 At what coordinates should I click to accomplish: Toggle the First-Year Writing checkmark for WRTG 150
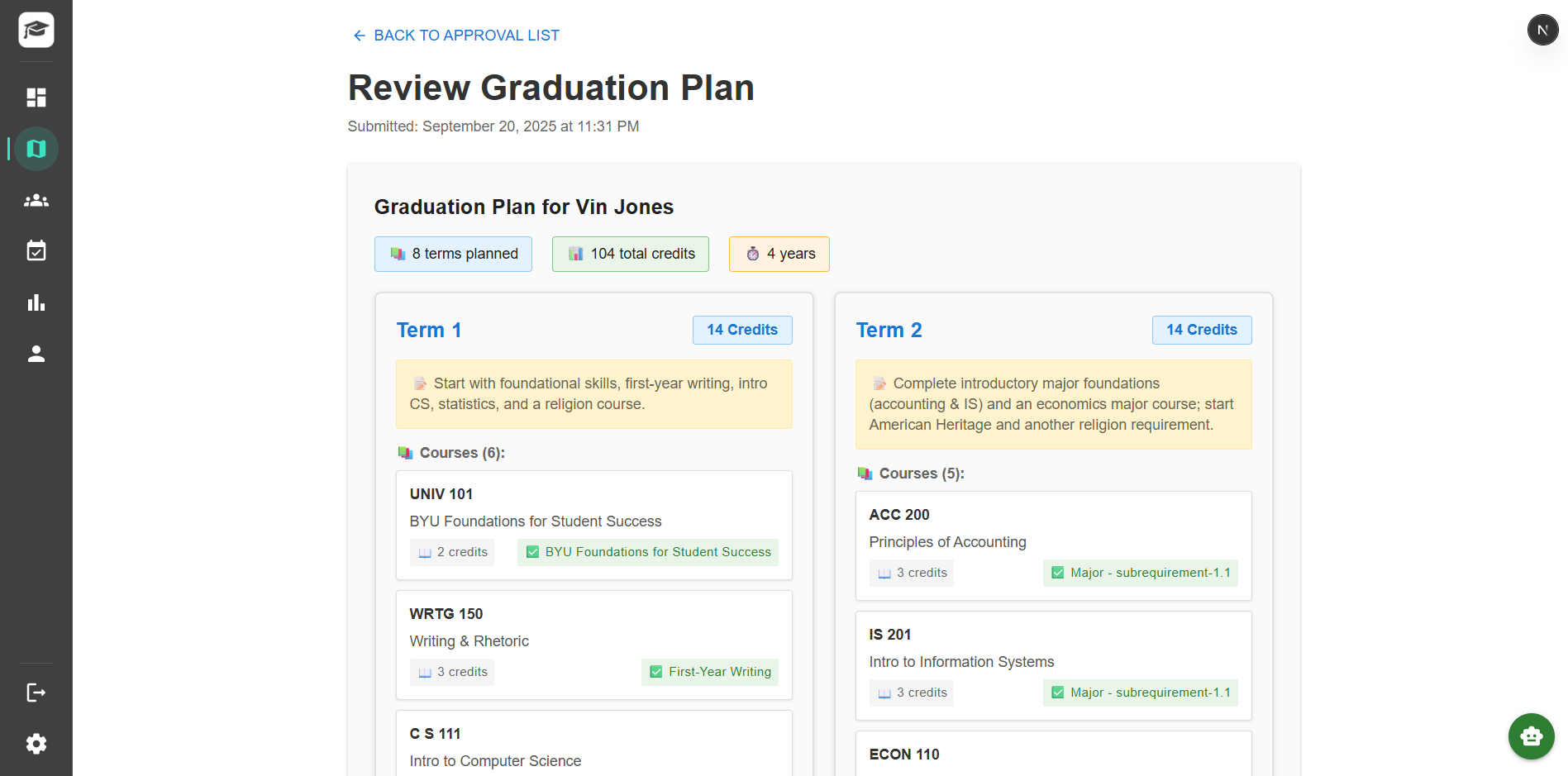point(655,672)
